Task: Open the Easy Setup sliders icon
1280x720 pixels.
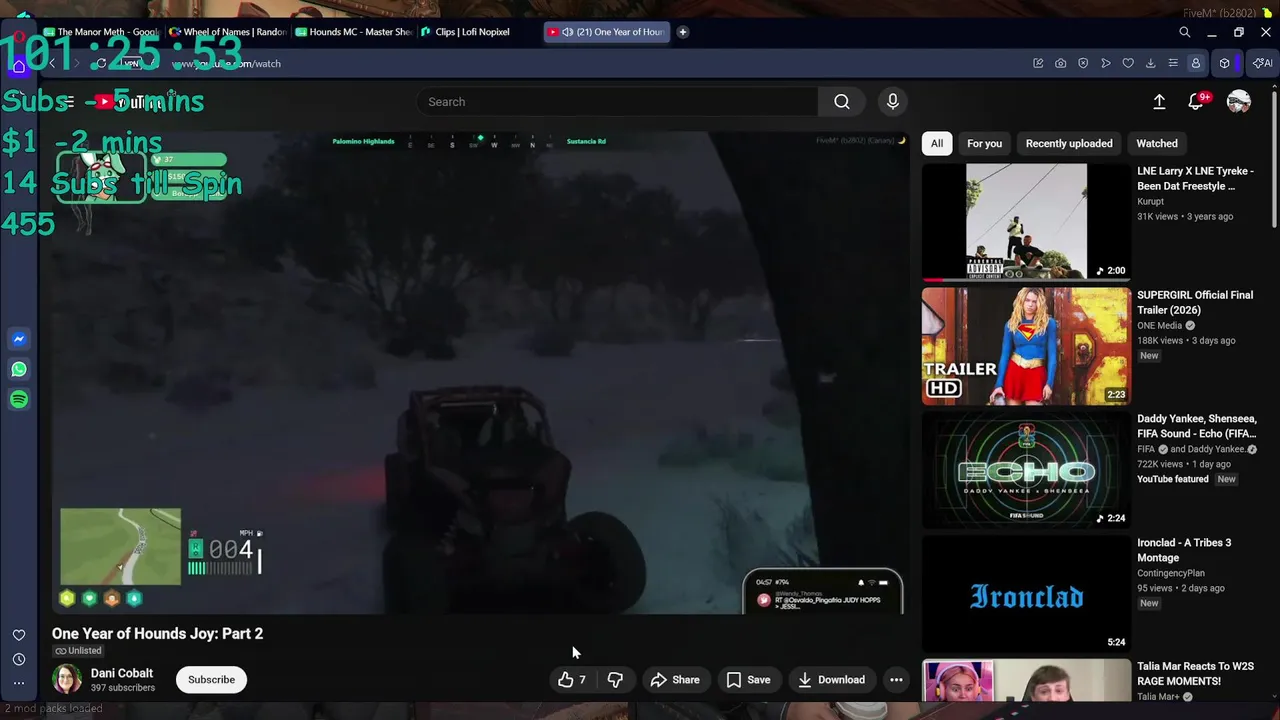Action: 1173,63
